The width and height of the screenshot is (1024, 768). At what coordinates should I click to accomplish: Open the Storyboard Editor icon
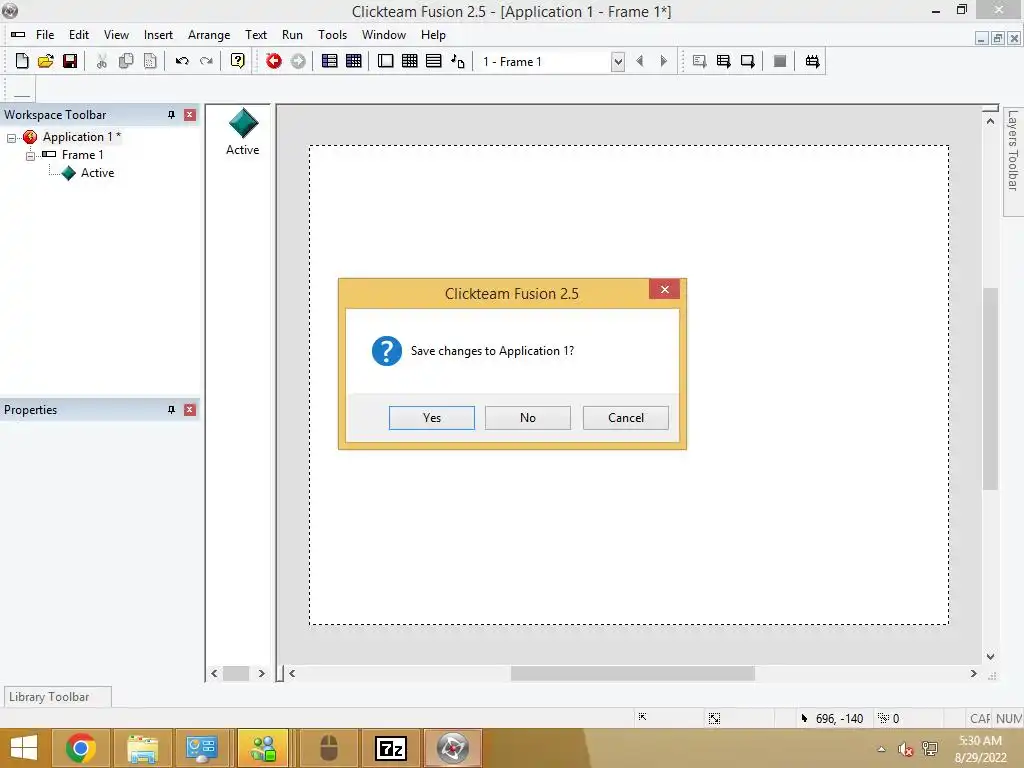tap(330, 61)
